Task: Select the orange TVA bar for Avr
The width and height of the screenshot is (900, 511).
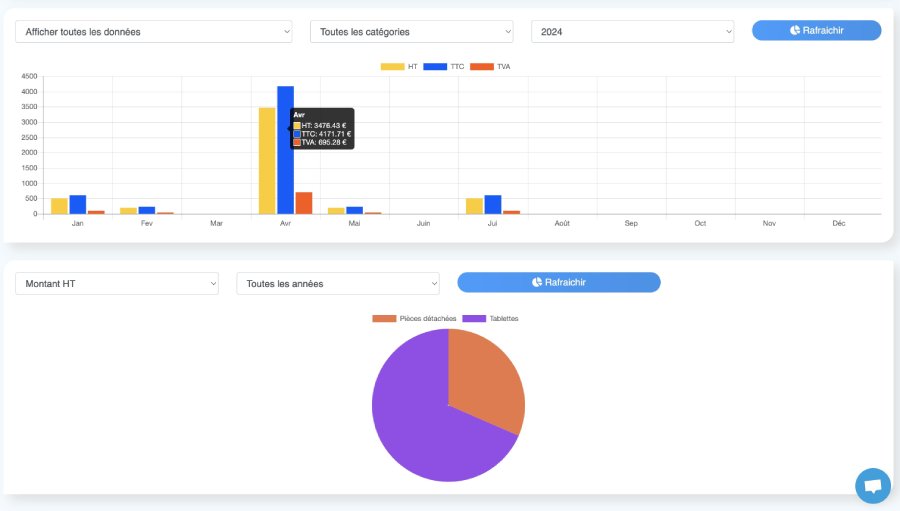Action: coord(304,203)
